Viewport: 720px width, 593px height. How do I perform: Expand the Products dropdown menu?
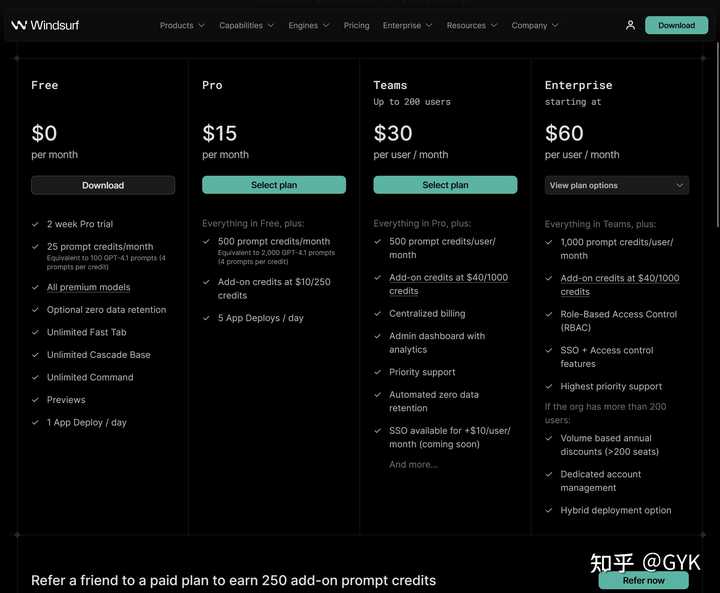coord(182,25)
